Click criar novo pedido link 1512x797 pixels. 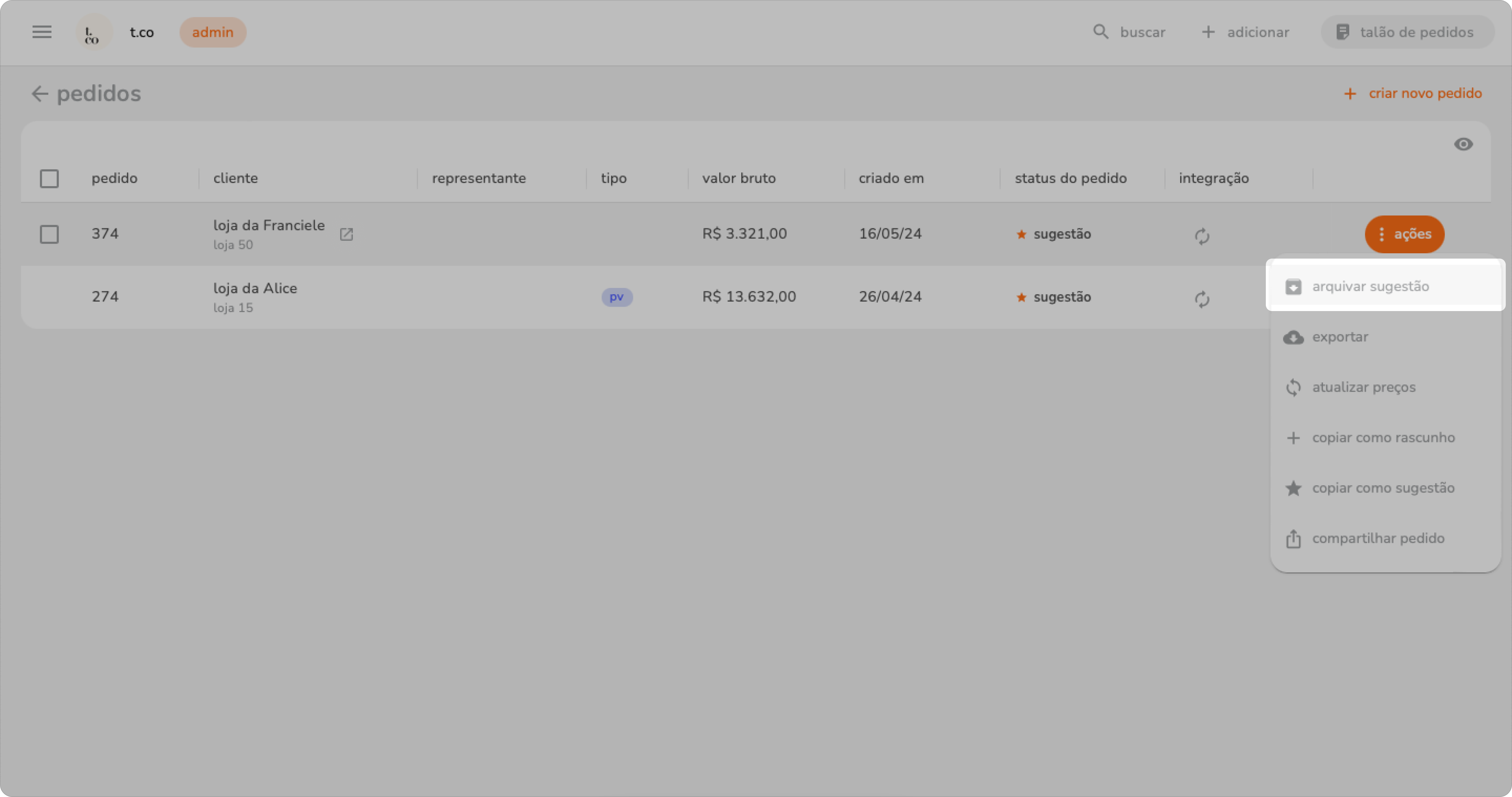[1413, 93]
